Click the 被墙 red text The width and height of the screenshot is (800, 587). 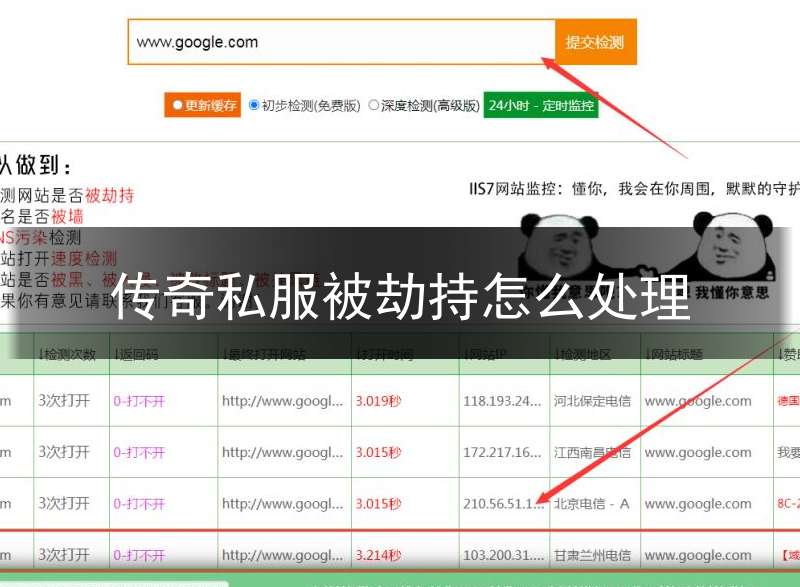[67, 216]
